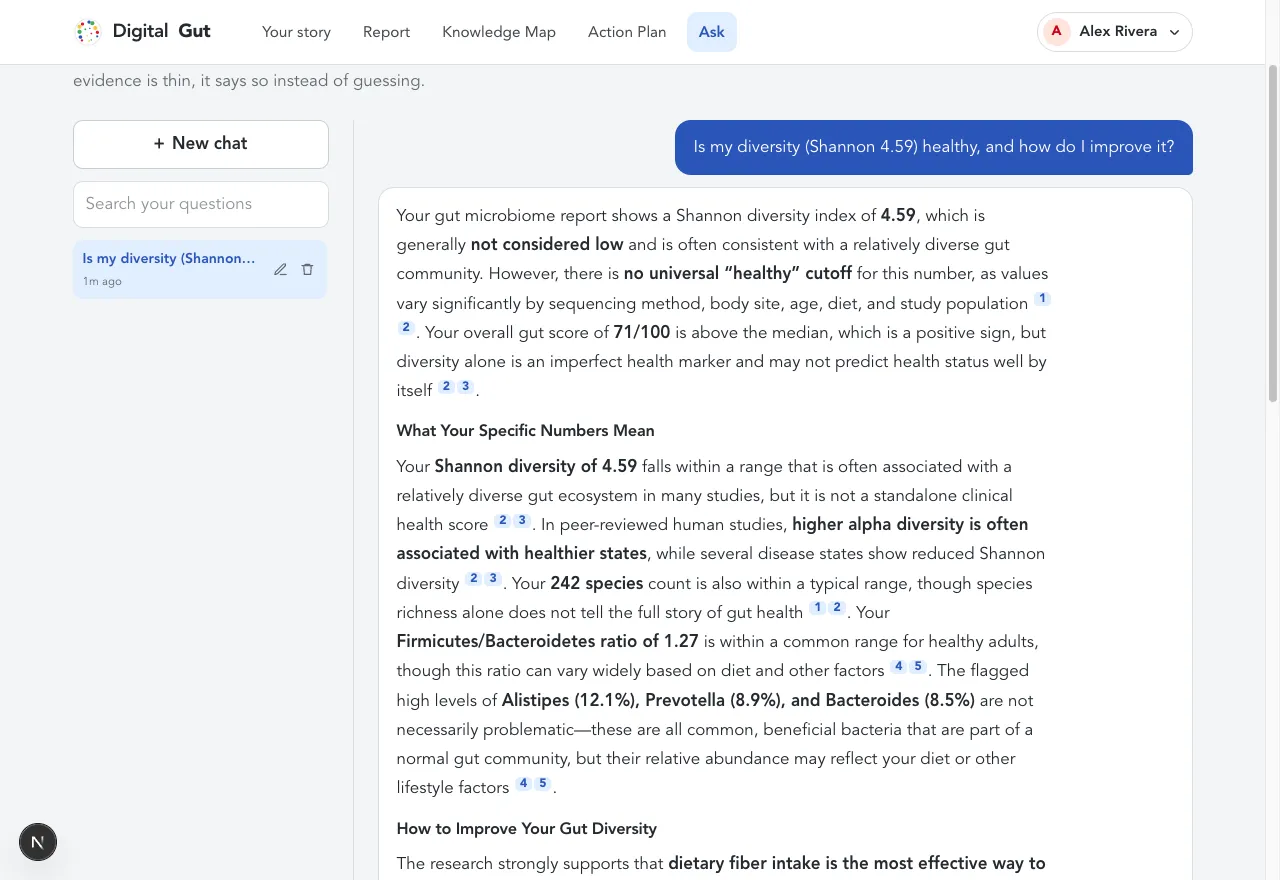Click the 'How to Improve Your Gut Diversity' heading

[526, 829]
